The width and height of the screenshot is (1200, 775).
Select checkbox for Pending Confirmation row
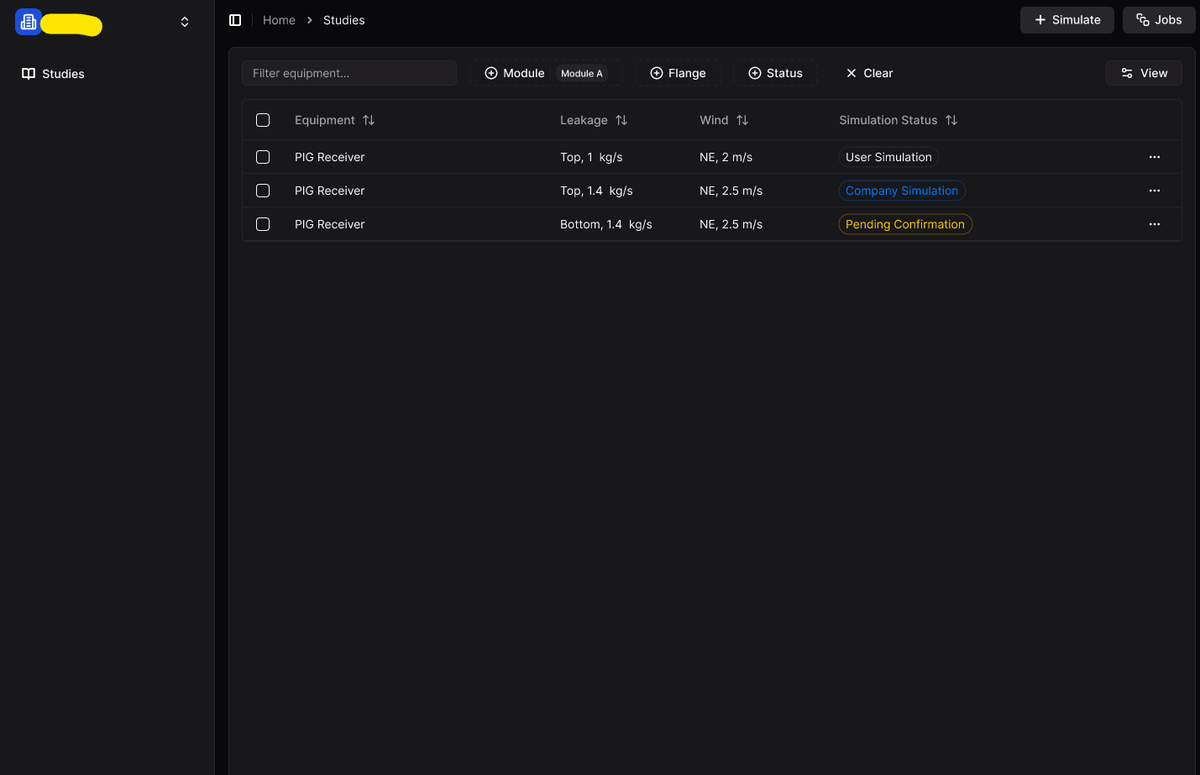point(263,224)
